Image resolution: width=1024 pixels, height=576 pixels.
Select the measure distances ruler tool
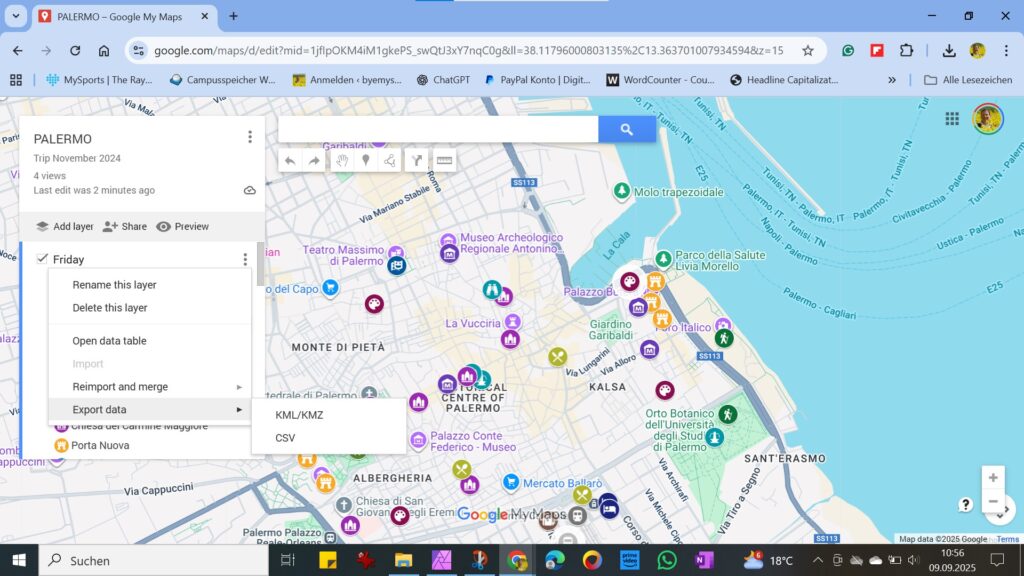pos(444,160)
